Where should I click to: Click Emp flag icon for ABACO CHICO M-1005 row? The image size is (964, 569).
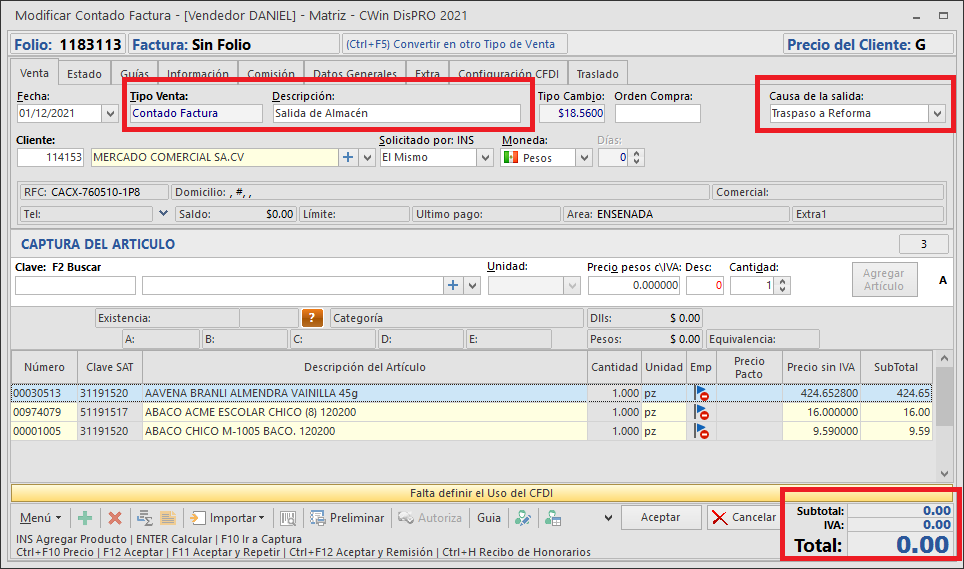coord(701,431)
